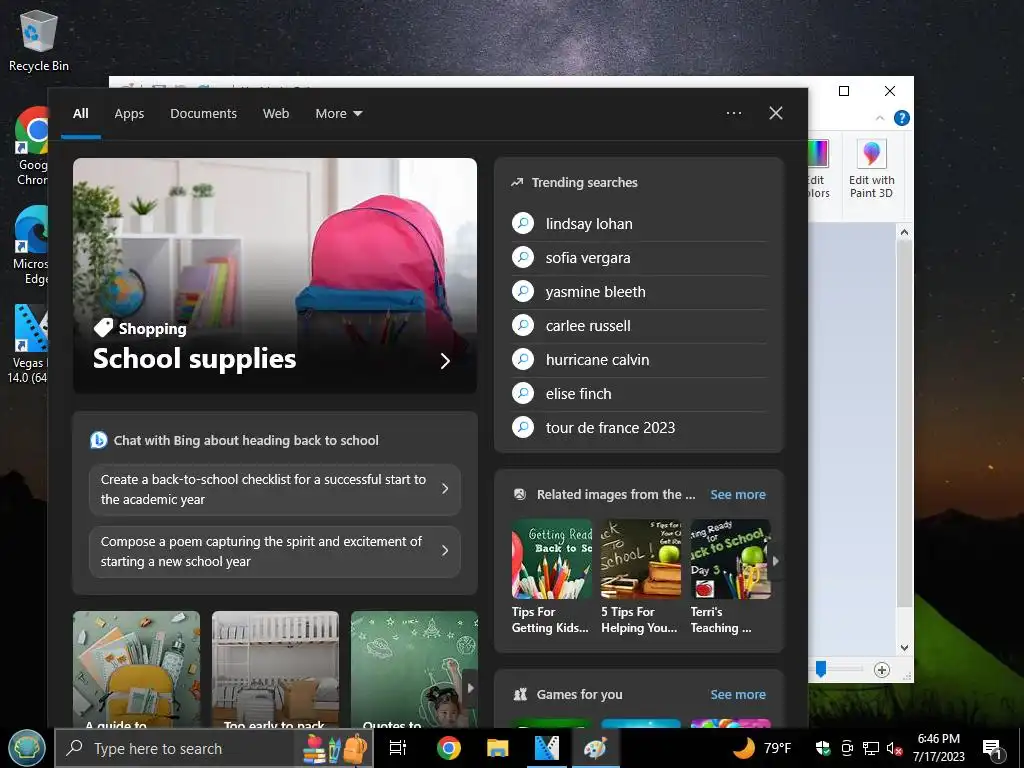The image size is (1024, 768).
Task: Click See more next to Games for you
Action: pos(738,694)
